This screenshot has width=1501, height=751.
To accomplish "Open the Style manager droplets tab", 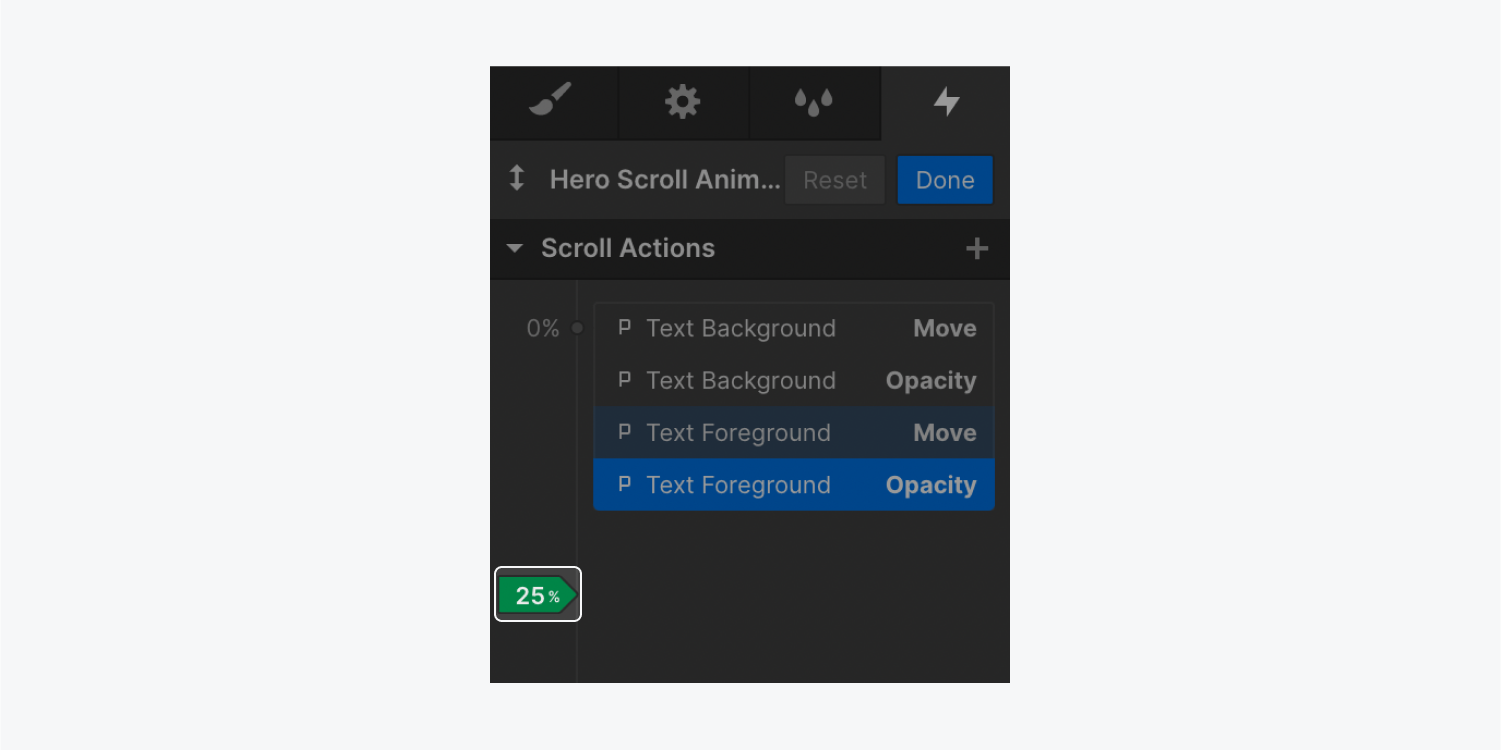I will 813,102.
